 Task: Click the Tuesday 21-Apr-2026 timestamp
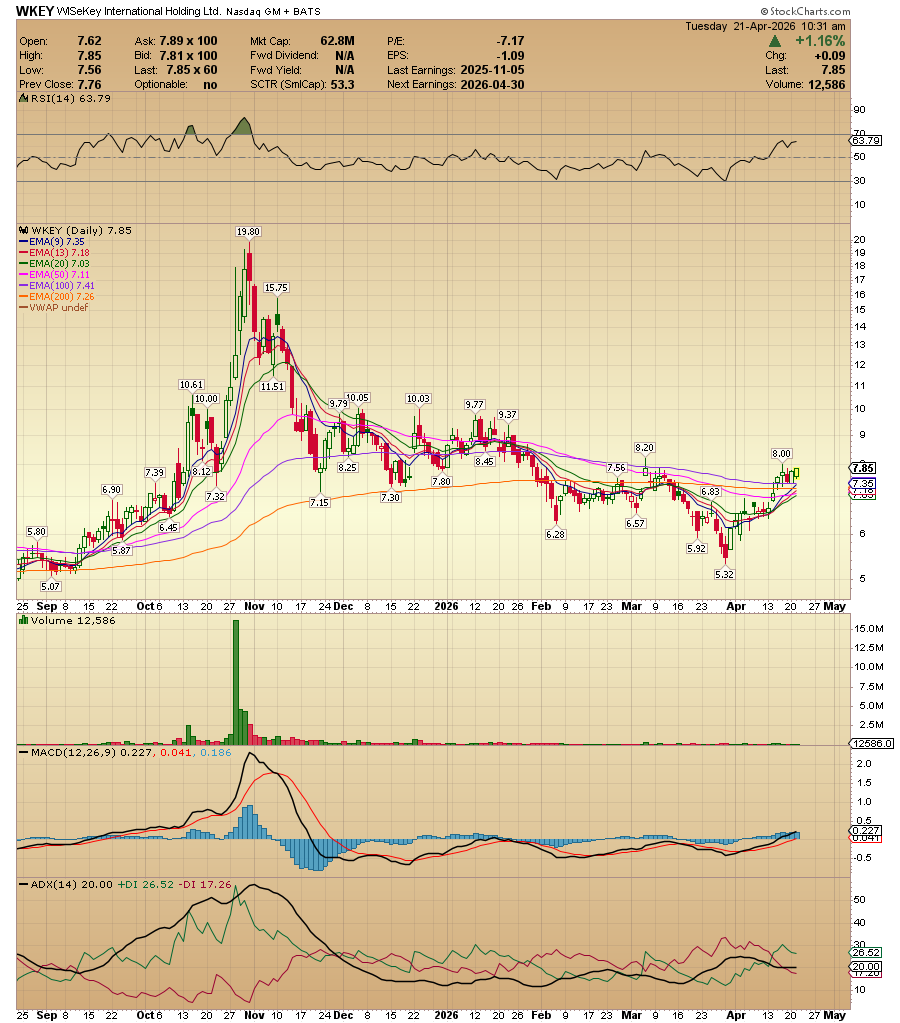coord(766,26)
